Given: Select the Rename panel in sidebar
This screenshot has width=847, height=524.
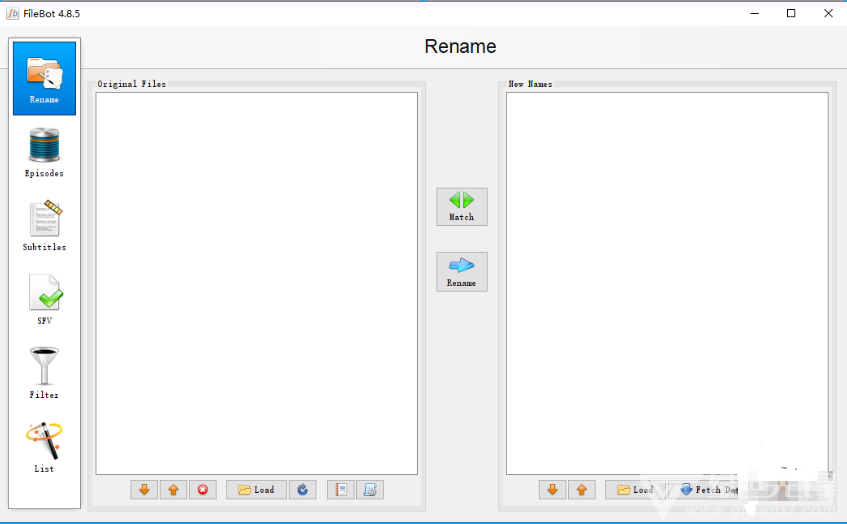Looking at the screenshot, I should (x=44, y=79).
